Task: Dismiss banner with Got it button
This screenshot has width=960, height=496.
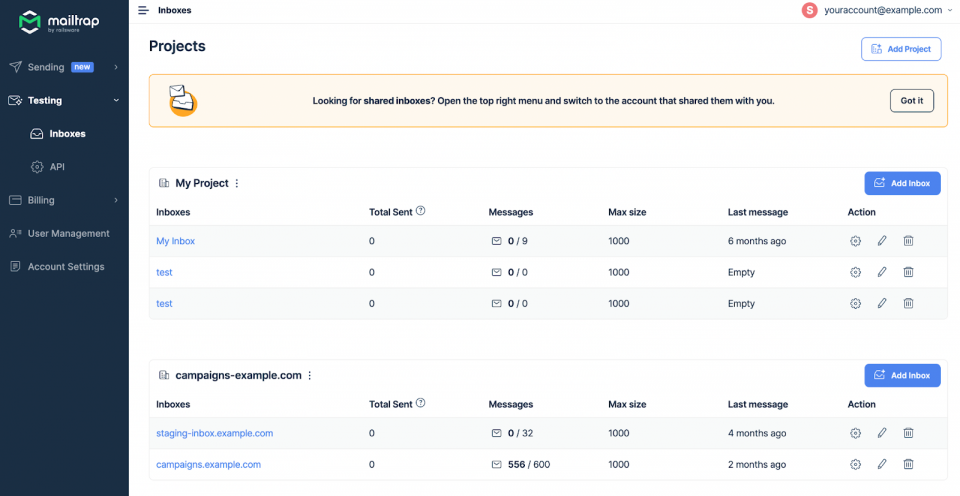Action: [x=911, y=101]
